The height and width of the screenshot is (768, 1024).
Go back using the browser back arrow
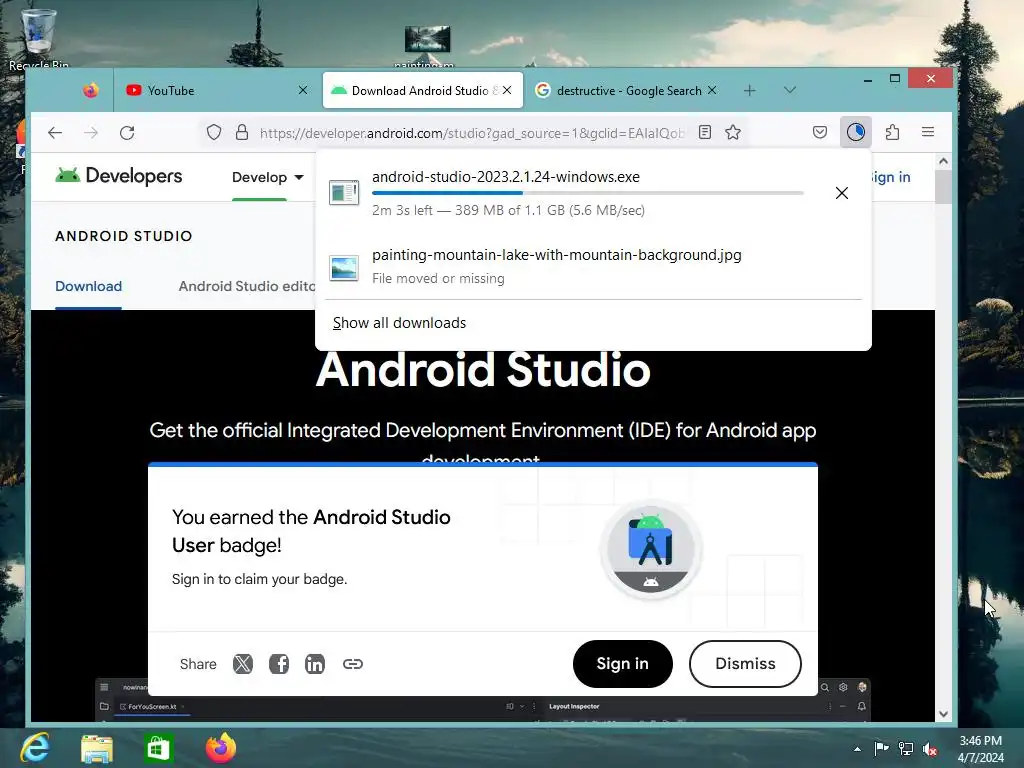point(55,133)
